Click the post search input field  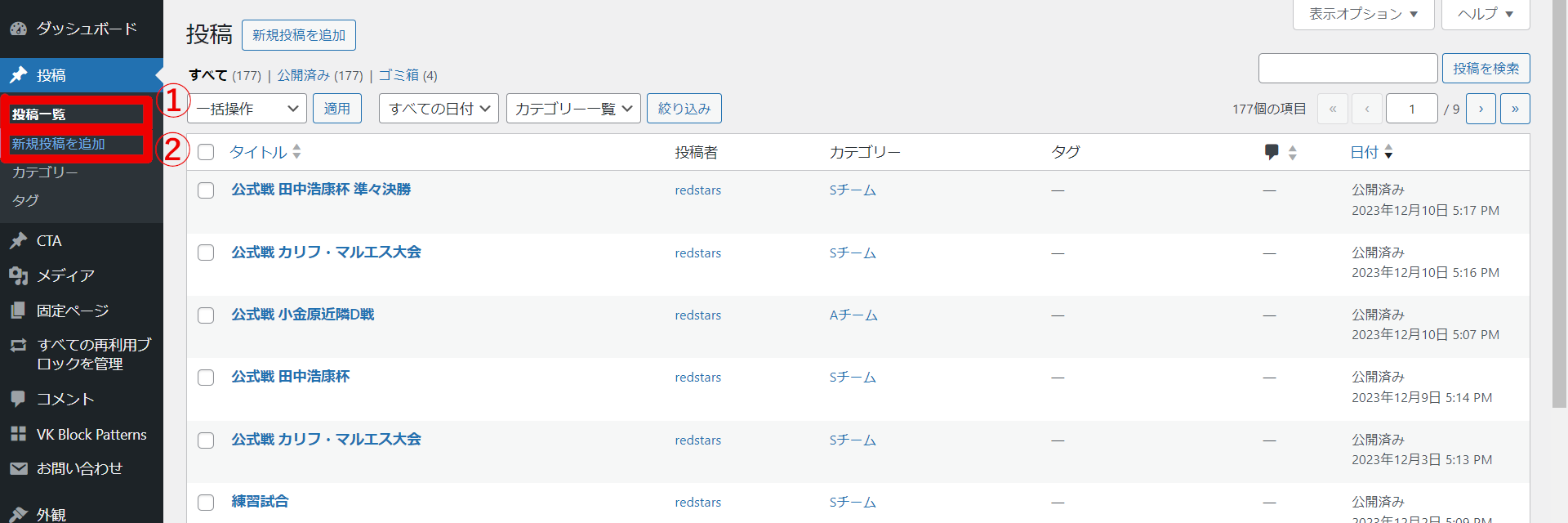(x=1347, y=69)
